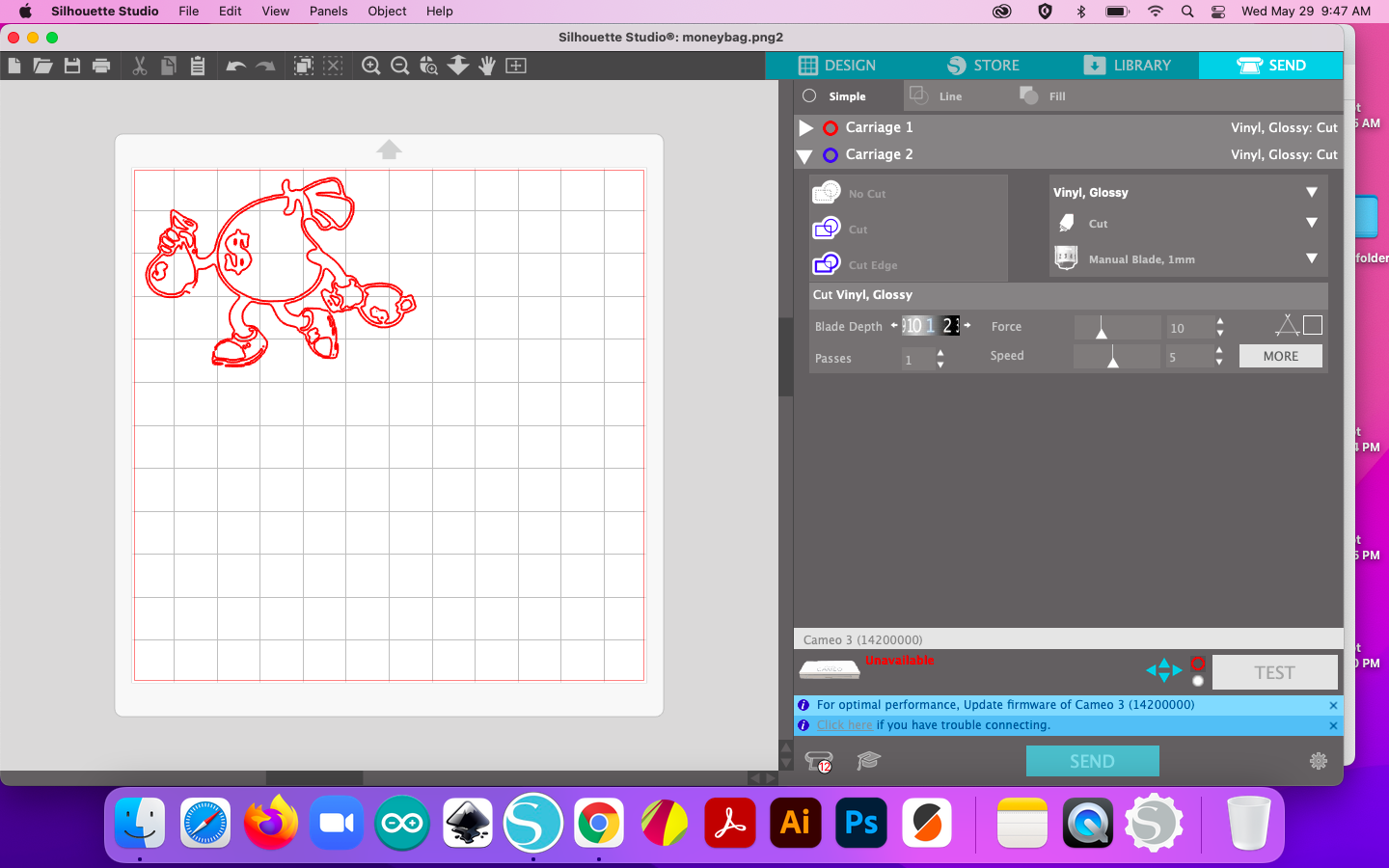
Task: Click the Cut Edge option icon
Action: click(827, 264)
